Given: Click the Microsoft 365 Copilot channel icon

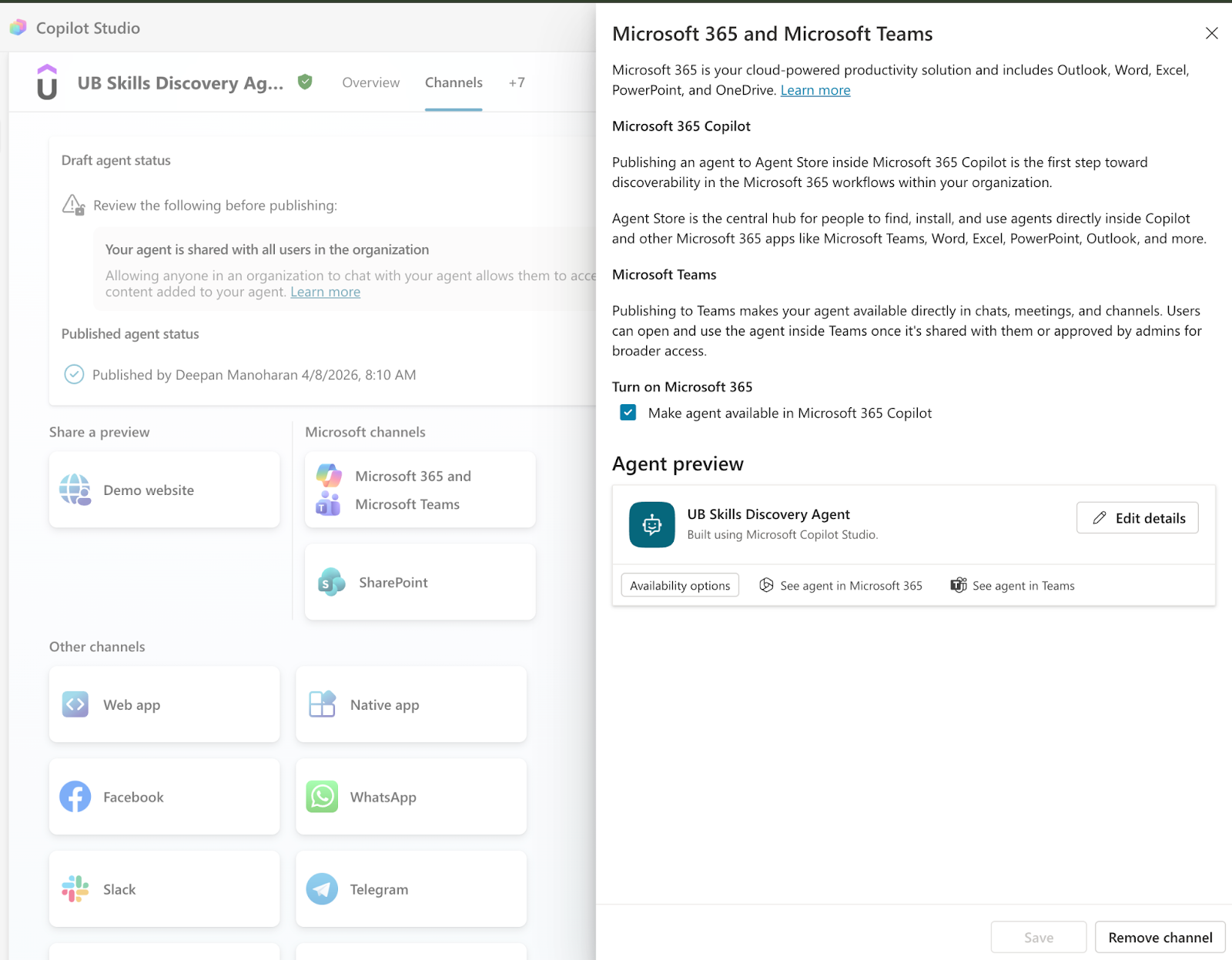Looking at the screenshot, I should pyautogui.click(x=329, y=476).
